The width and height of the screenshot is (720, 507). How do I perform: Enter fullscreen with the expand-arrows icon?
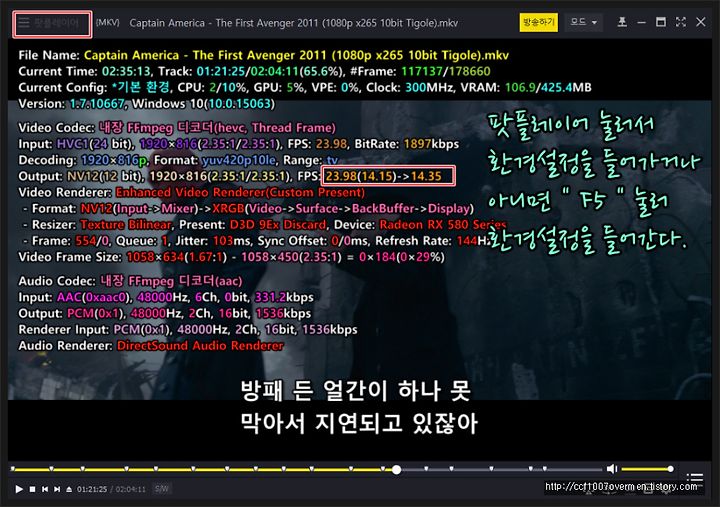(x=681, y=22)
